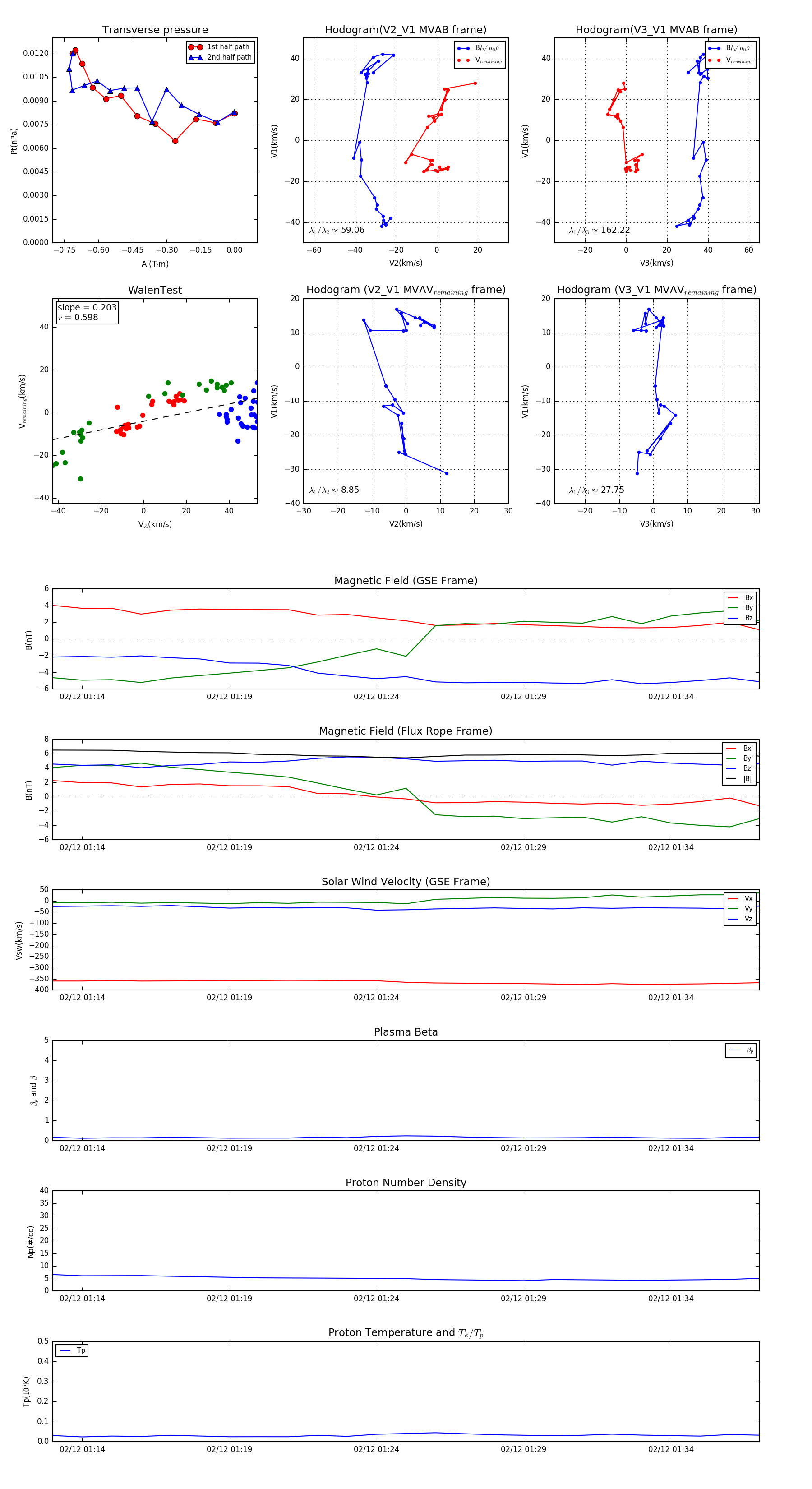Screen dimensions: 812x1489
Task: Click the 'Hodogram(V3_V1 MVAB frame)' title
Action: point(656,30)
